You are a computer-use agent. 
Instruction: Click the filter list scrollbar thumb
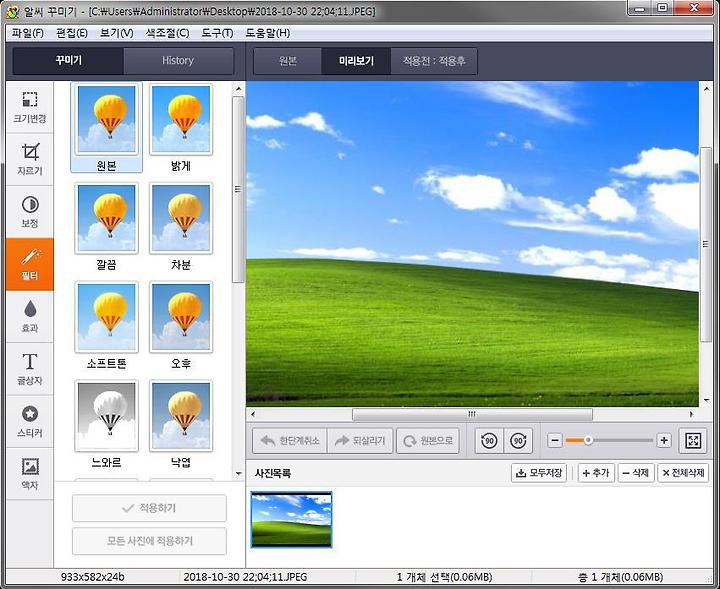(238, 189)
